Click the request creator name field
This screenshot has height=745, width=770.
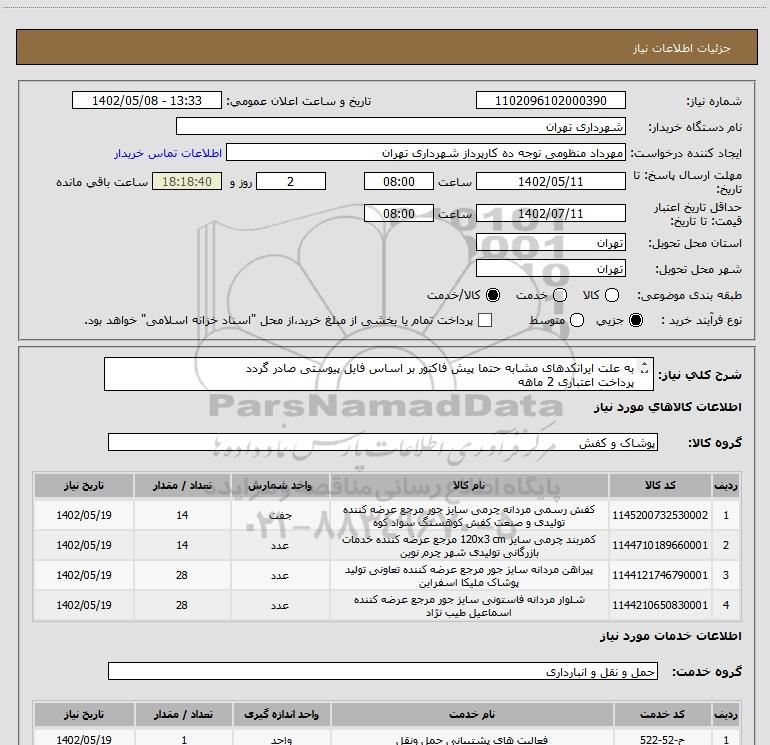[426, 152]
